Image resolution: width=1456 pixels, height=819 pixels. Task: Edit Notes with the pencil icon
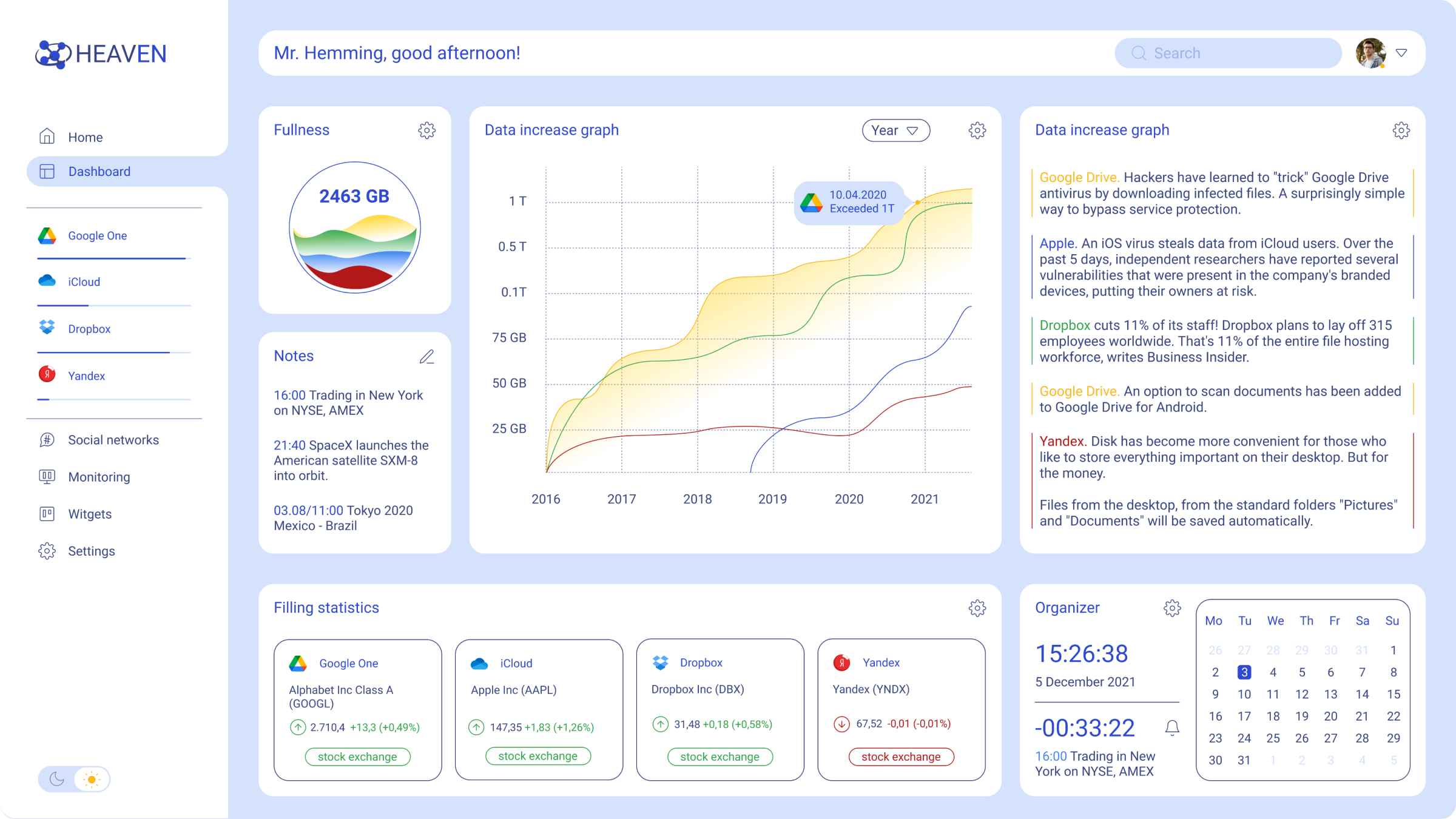click(426, 356)
